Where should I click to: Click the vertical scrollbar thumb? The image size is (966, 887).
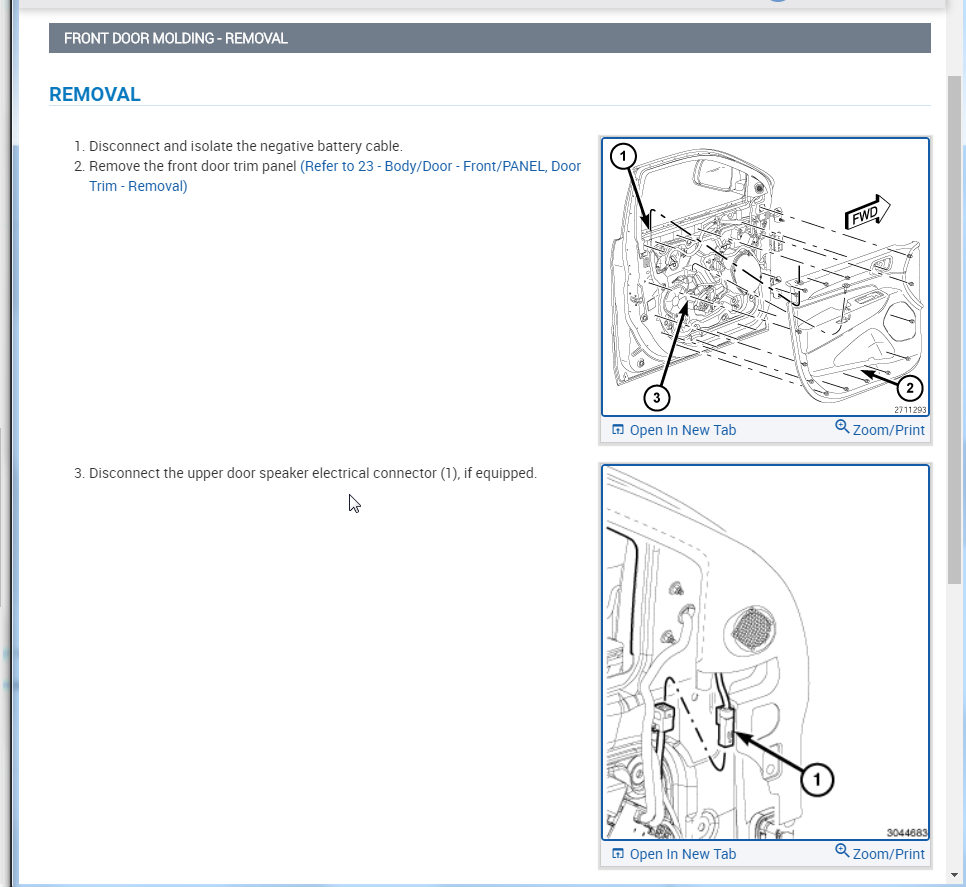[x=954, y=330]
